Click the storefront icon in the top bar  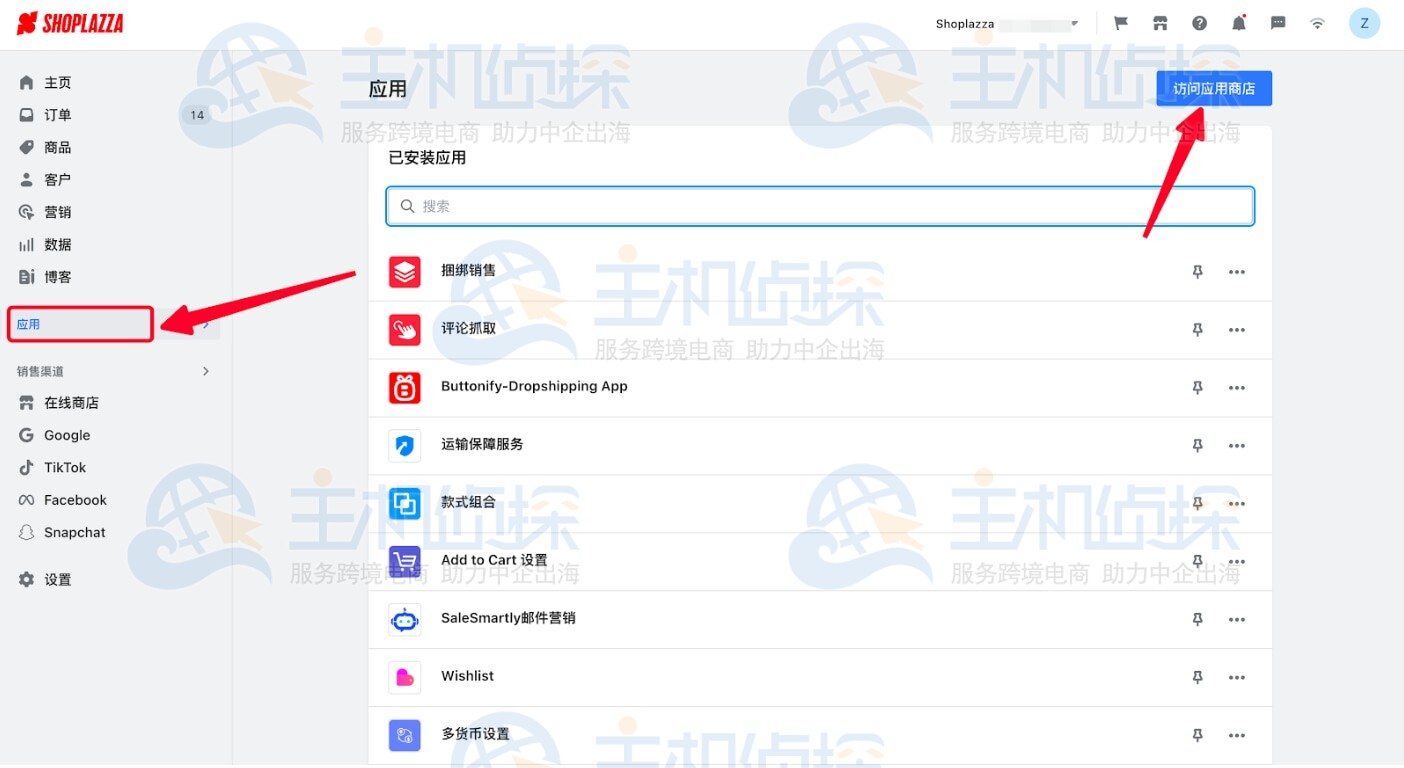point(1160,22)
